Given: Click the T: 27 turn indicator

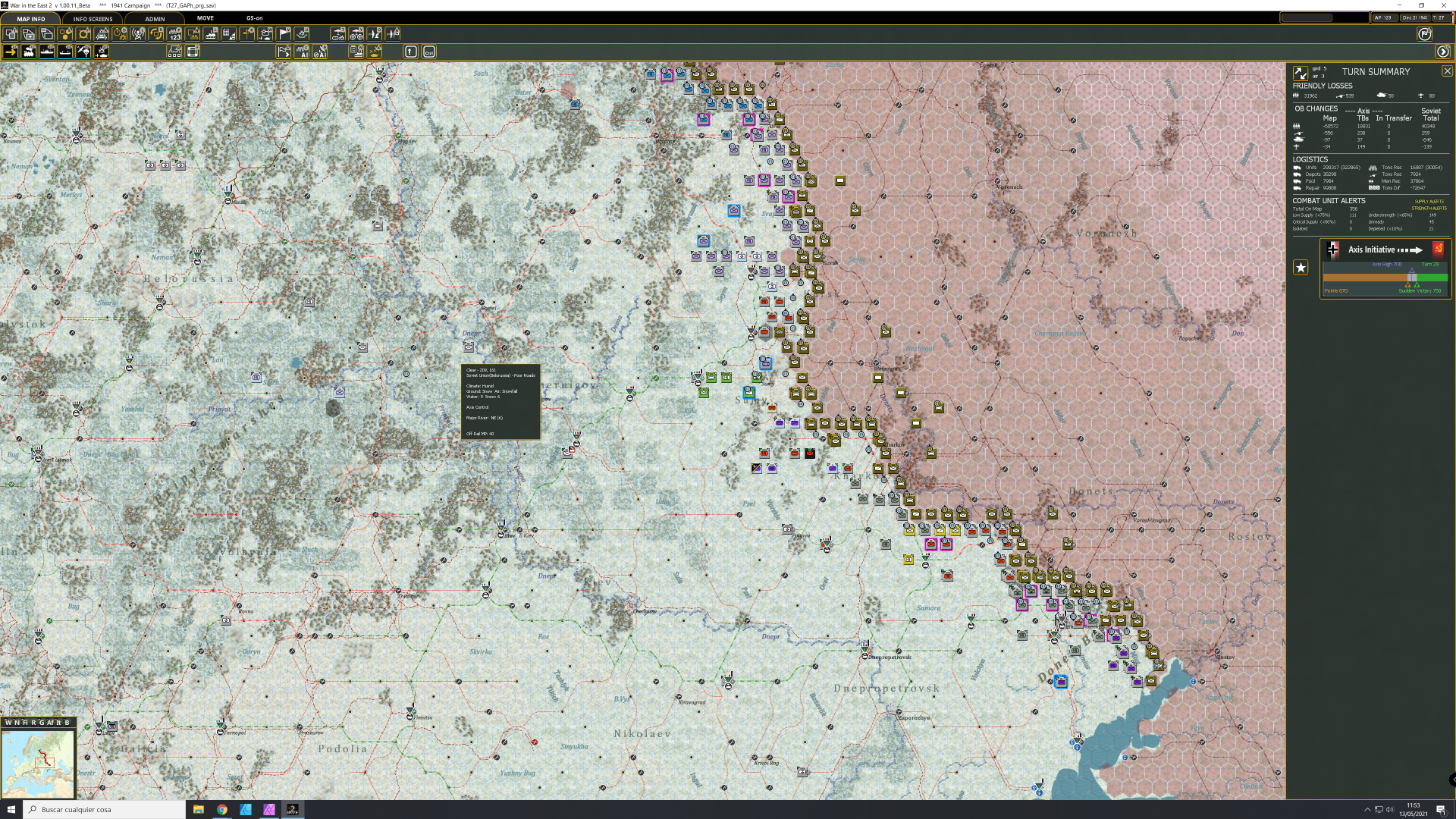Looking at the screenshot, I should point(1439,17).
